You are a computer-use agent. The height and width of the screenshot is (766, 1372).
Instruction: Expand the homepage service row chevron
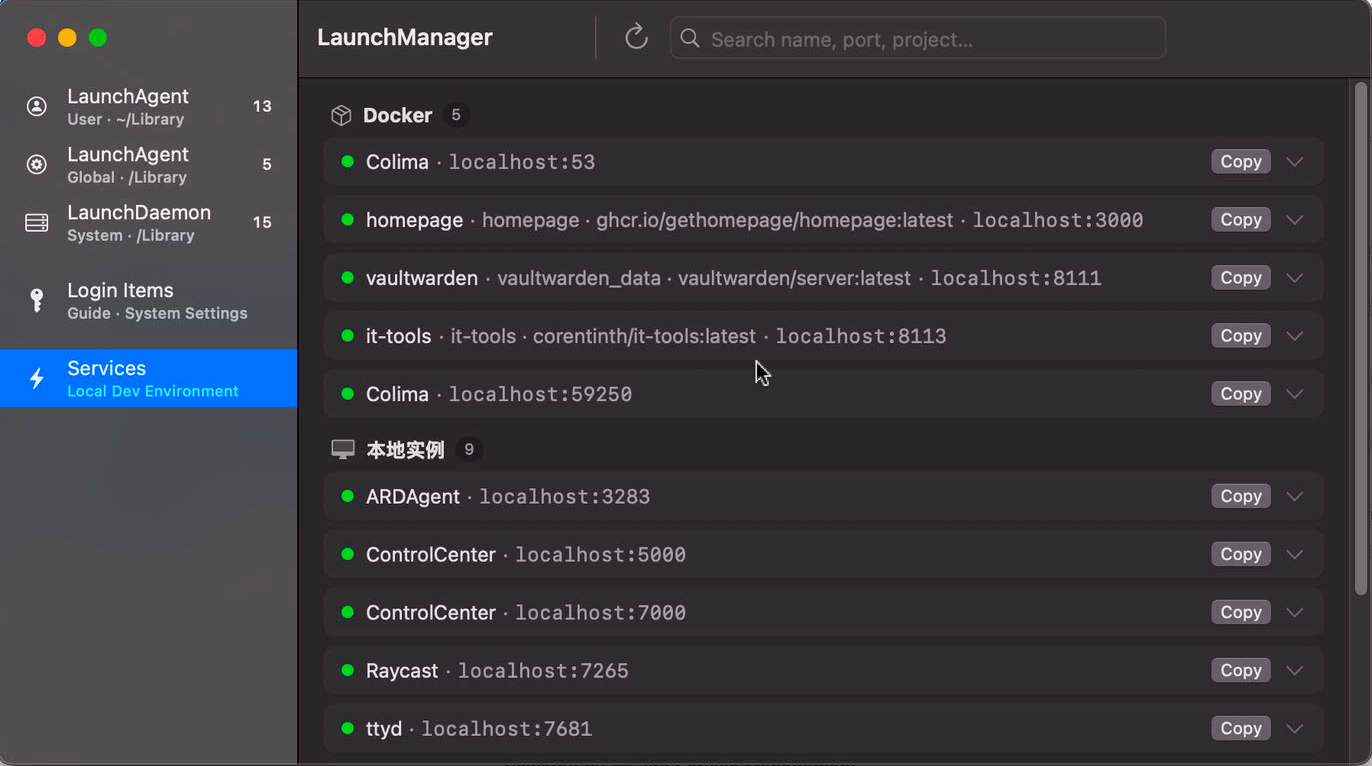(x=1295, y=220)
